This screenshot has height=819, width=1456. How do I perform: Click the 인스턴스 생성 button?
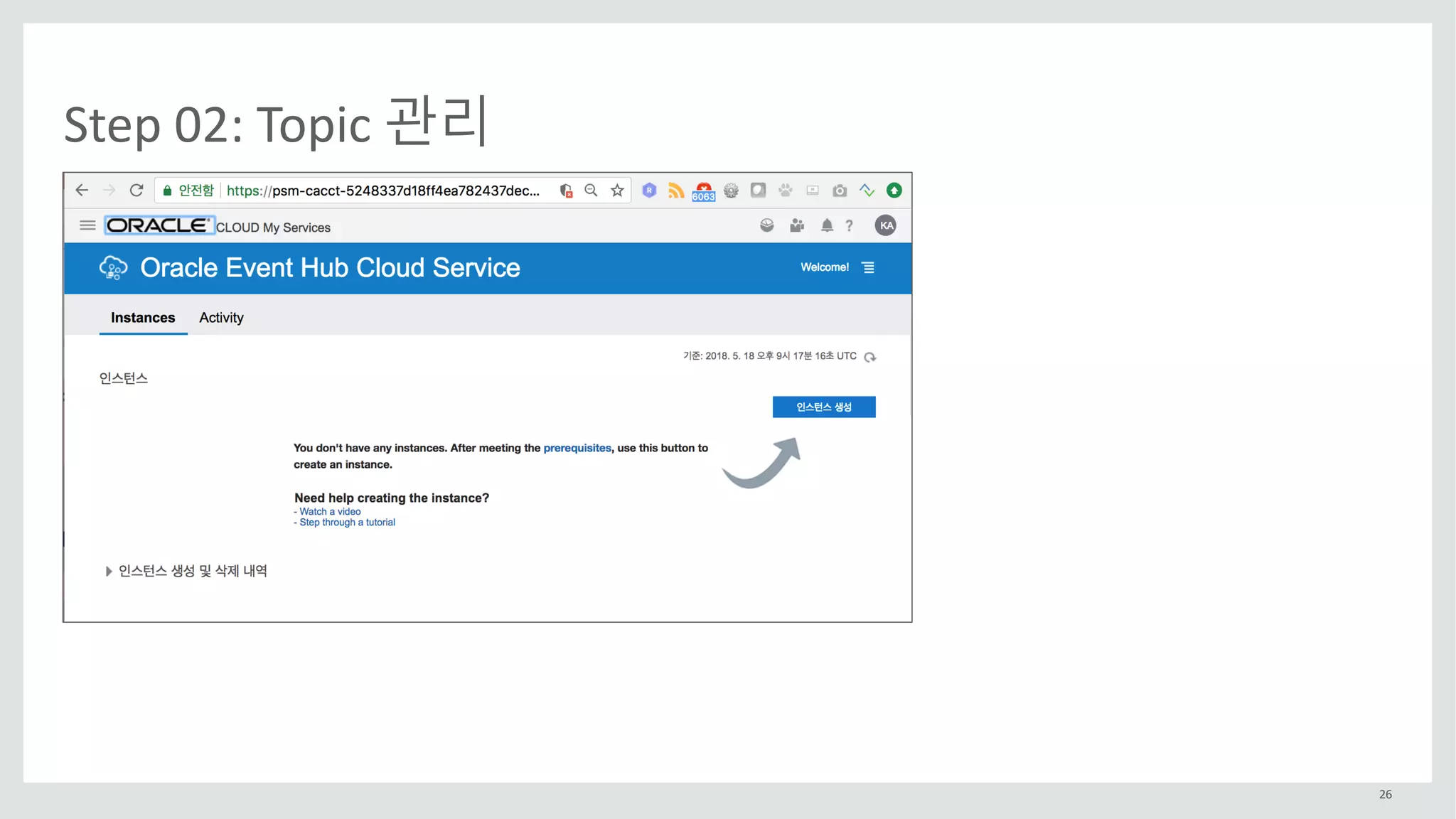[x=824, y=407]
